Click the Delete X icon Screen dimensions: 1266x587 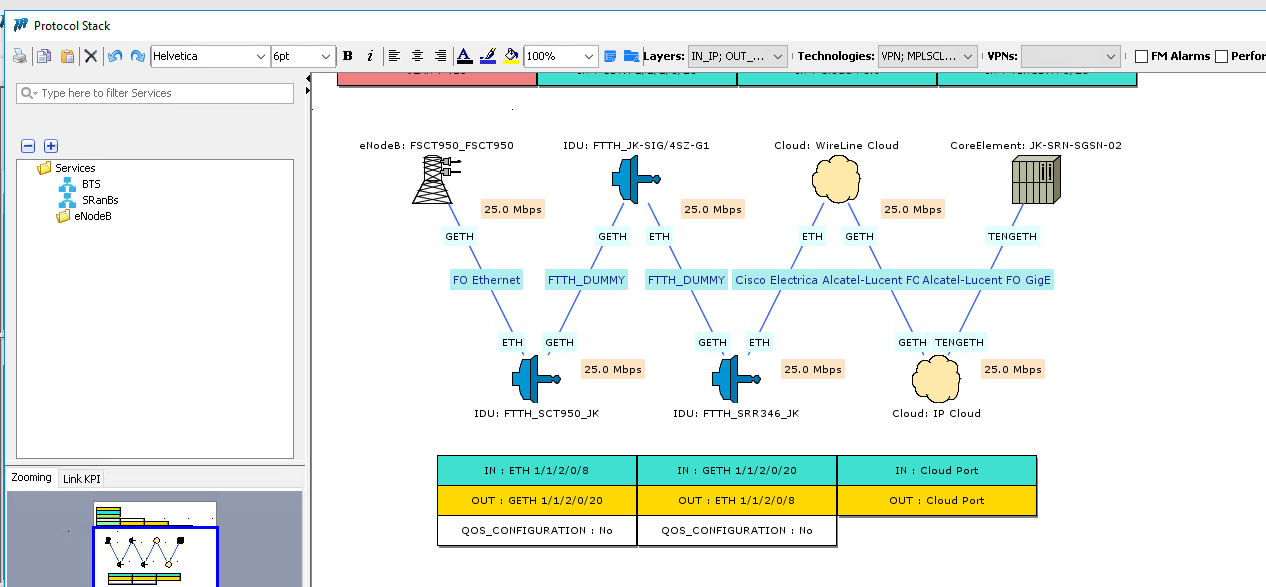point(91,56)
